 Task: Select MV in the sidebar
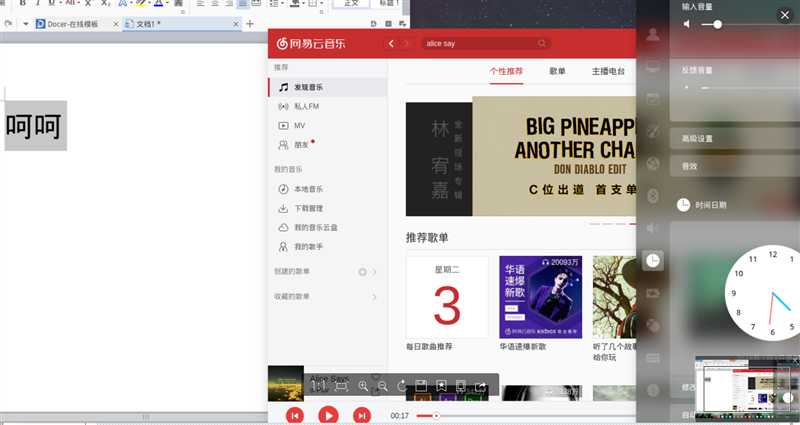click(328, 126)
